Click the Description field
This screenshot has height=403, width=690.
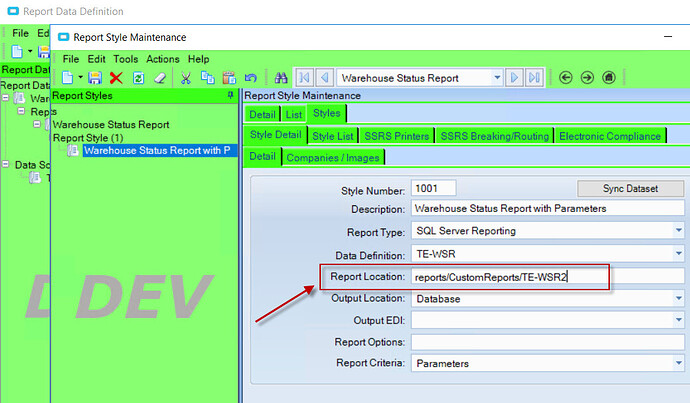tap(547, 208)
